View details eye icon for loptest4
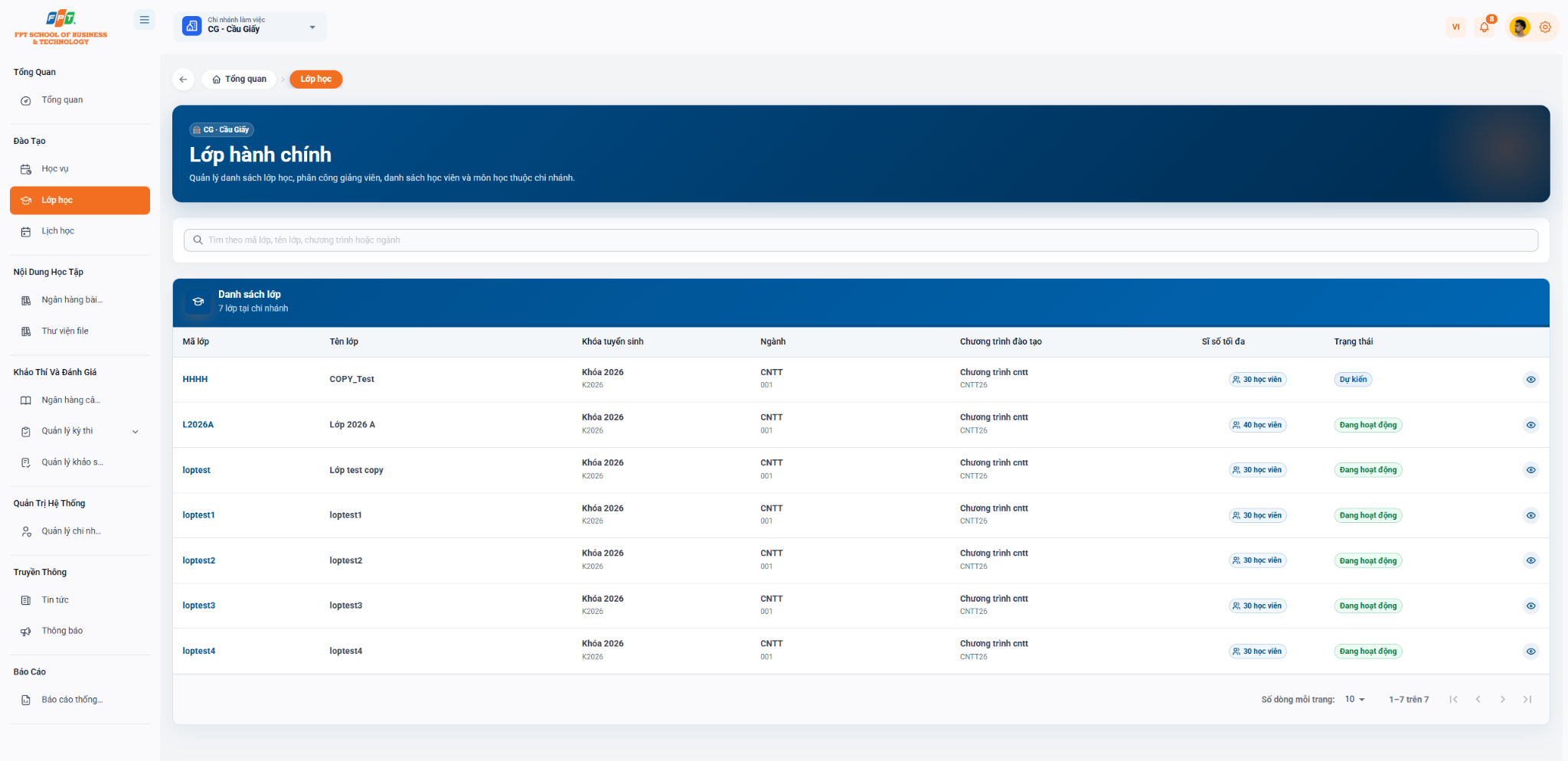 pos(1530,652)
